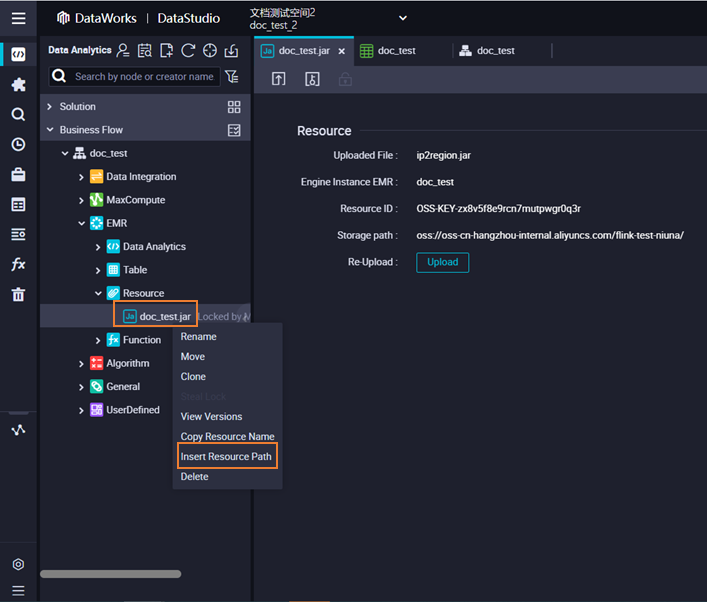Click the Solution grid view icon
The height and width of the screenshot is (602, 707).
[234, 107]
